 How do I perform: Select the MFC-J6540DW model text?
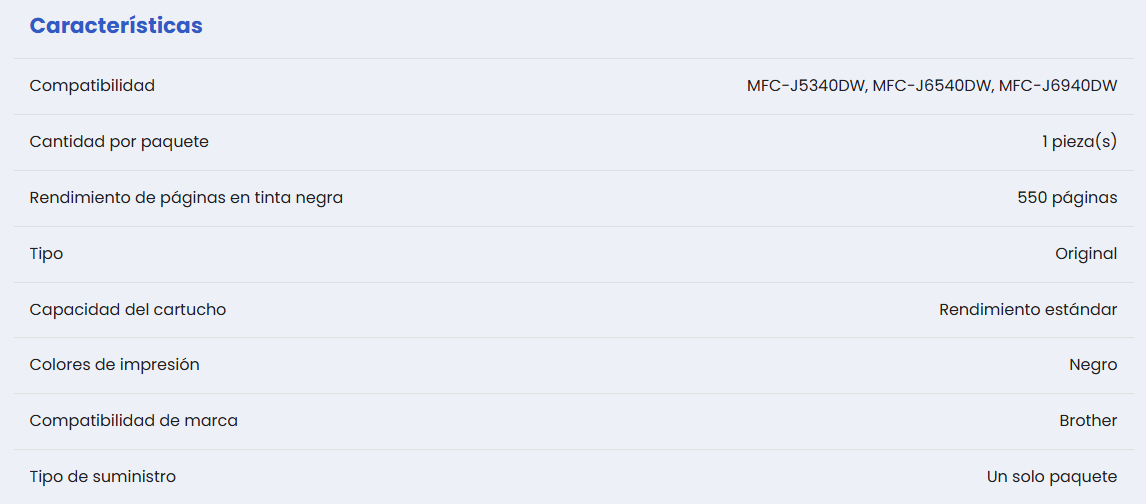click(x=931, y=86)
